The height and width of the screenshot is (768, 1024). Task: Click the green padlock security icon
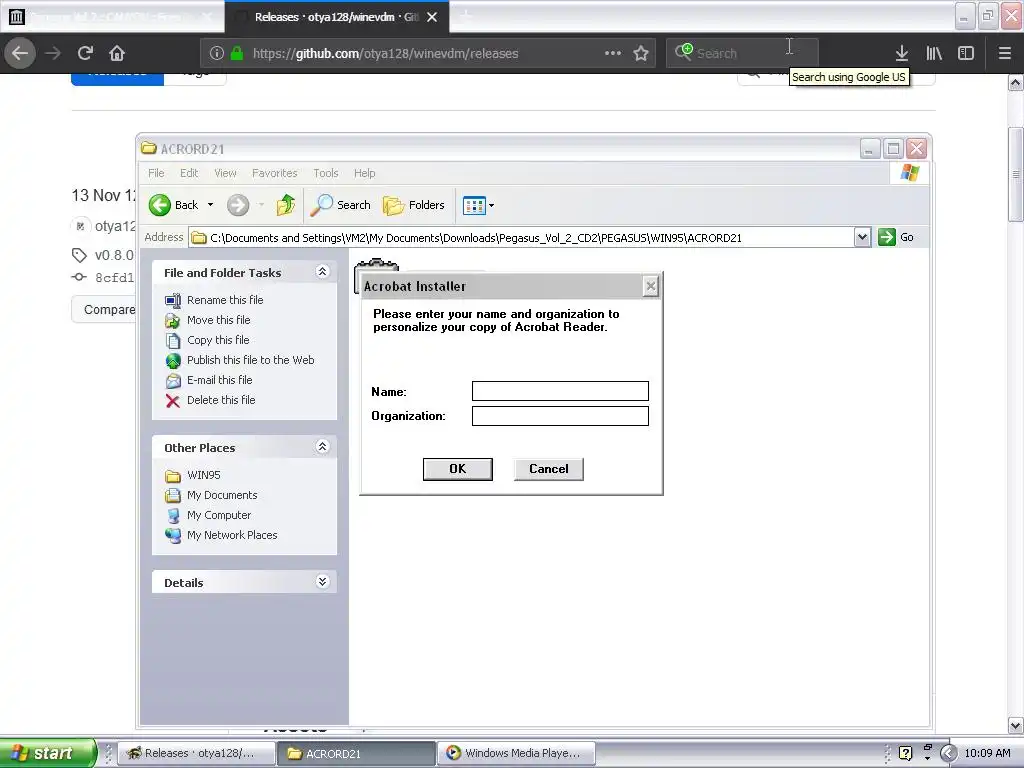click(237, 53)
